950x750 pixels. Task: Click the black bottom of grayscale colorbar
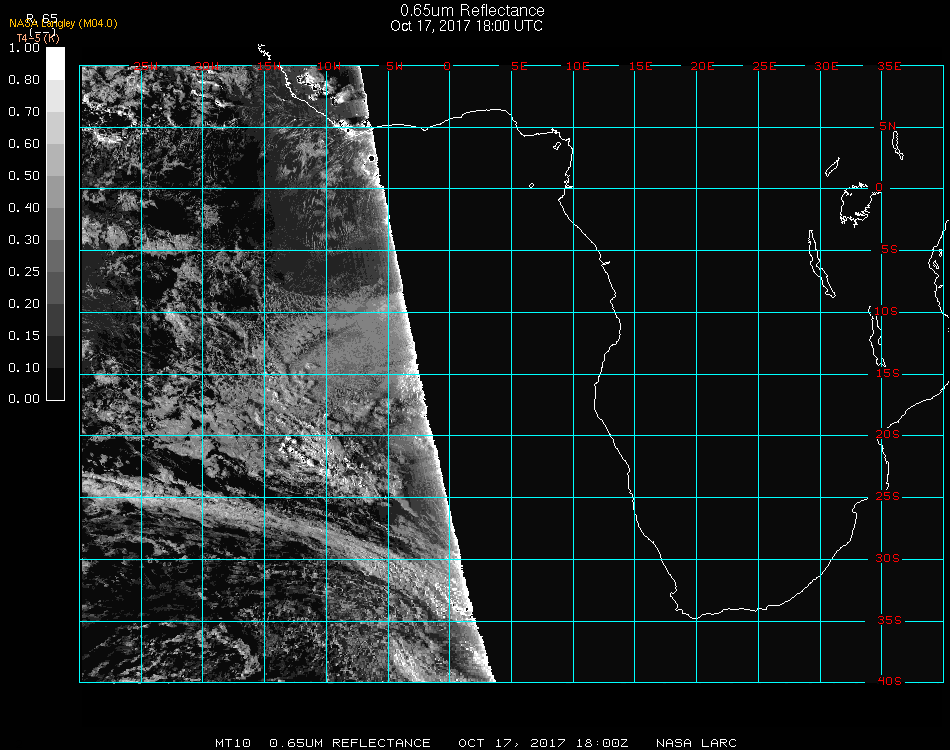click(x=55, y=383)
